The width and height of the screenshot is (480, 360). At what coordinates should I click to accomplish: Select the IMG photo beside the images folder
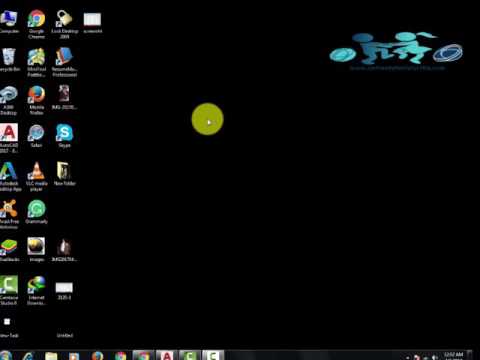[64, 250]
